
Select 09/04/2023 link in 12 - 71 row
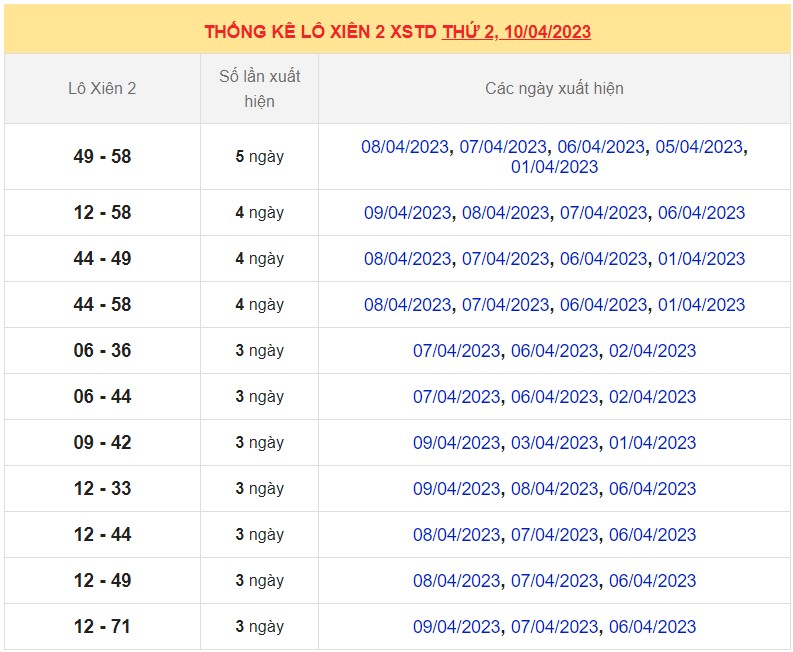point(456,627)
